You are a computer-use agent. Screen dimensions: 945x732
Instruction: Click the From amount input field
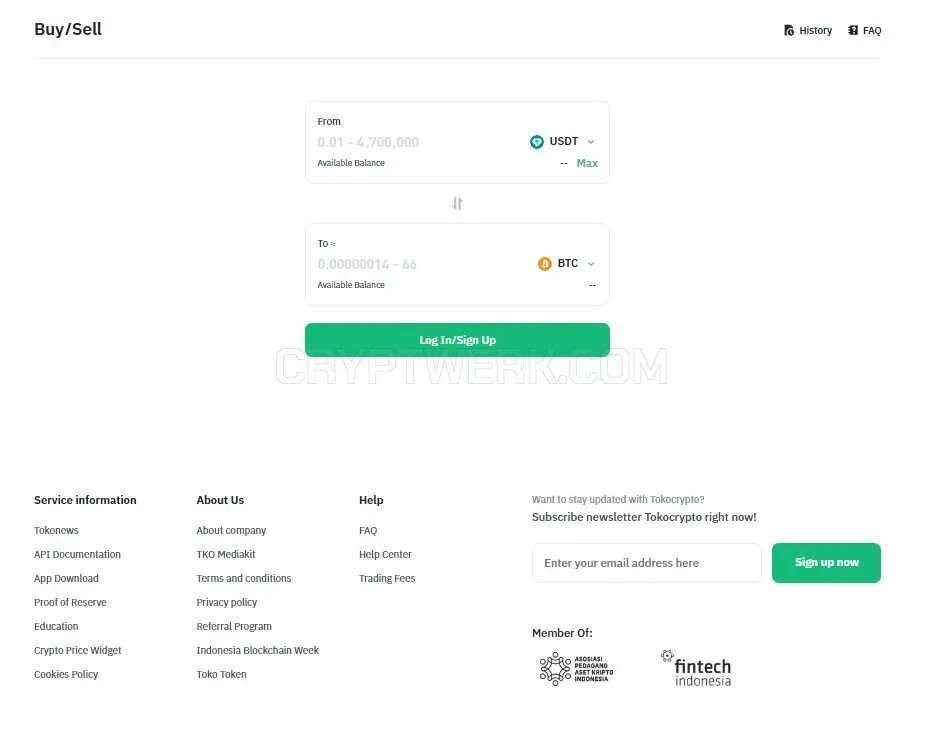[416, 142]
